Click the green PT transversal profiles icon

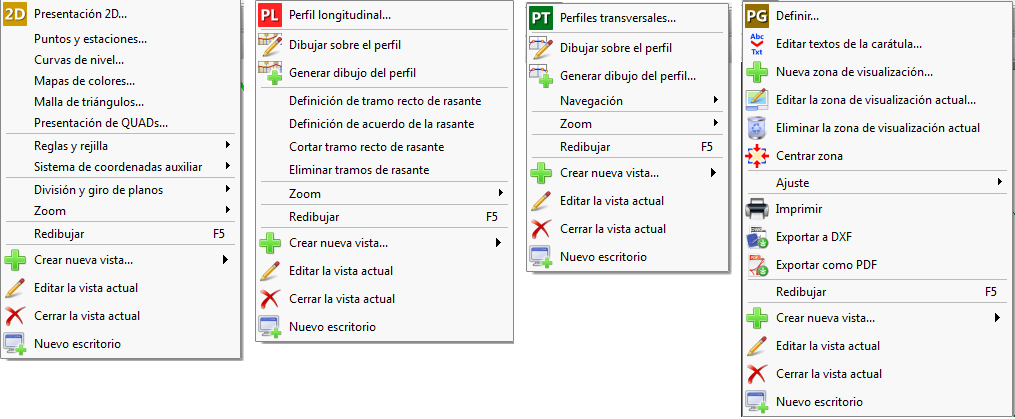(541, 18)
